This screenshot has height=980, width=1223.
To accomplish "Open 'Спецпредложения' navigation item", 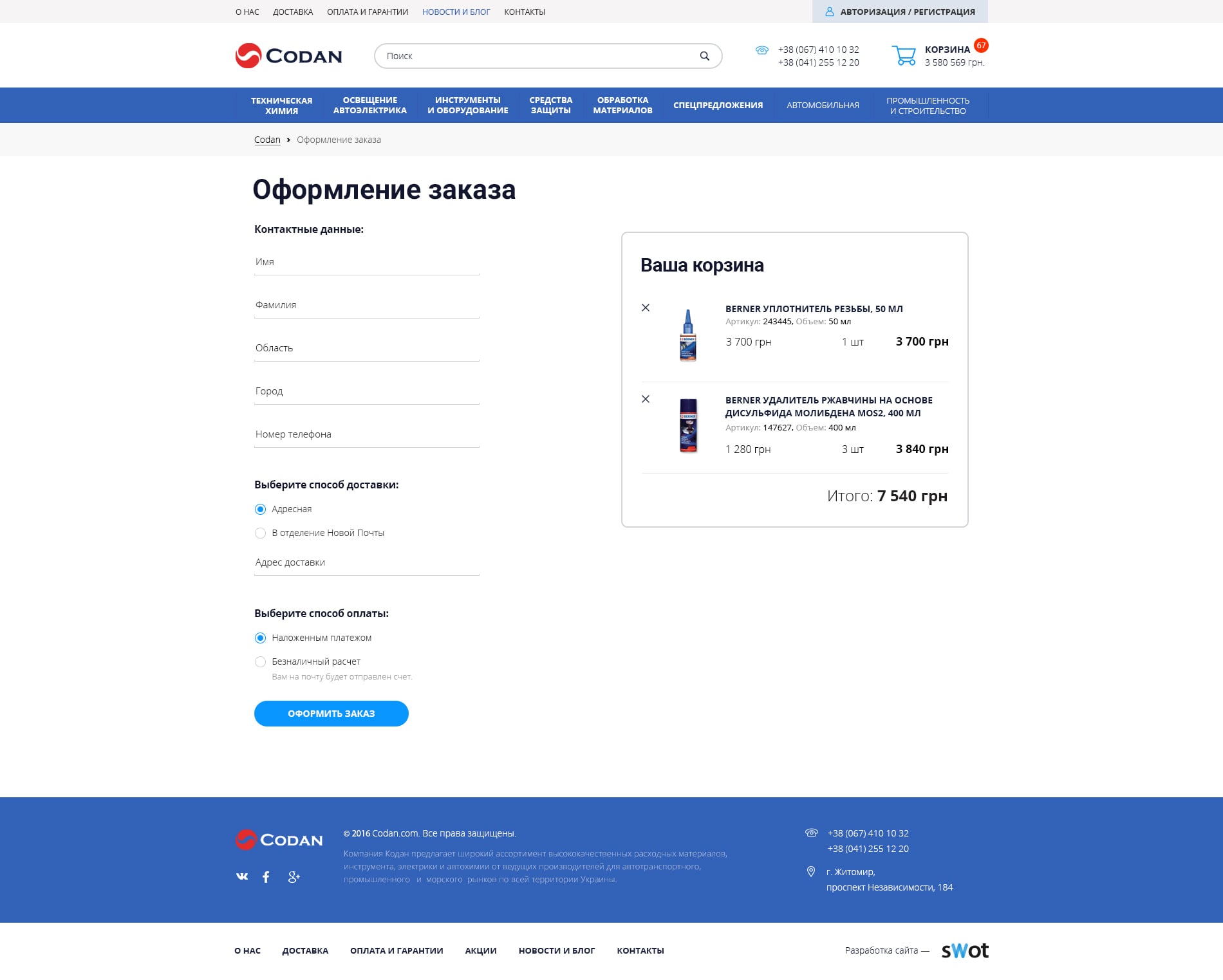I will [718, 106].
